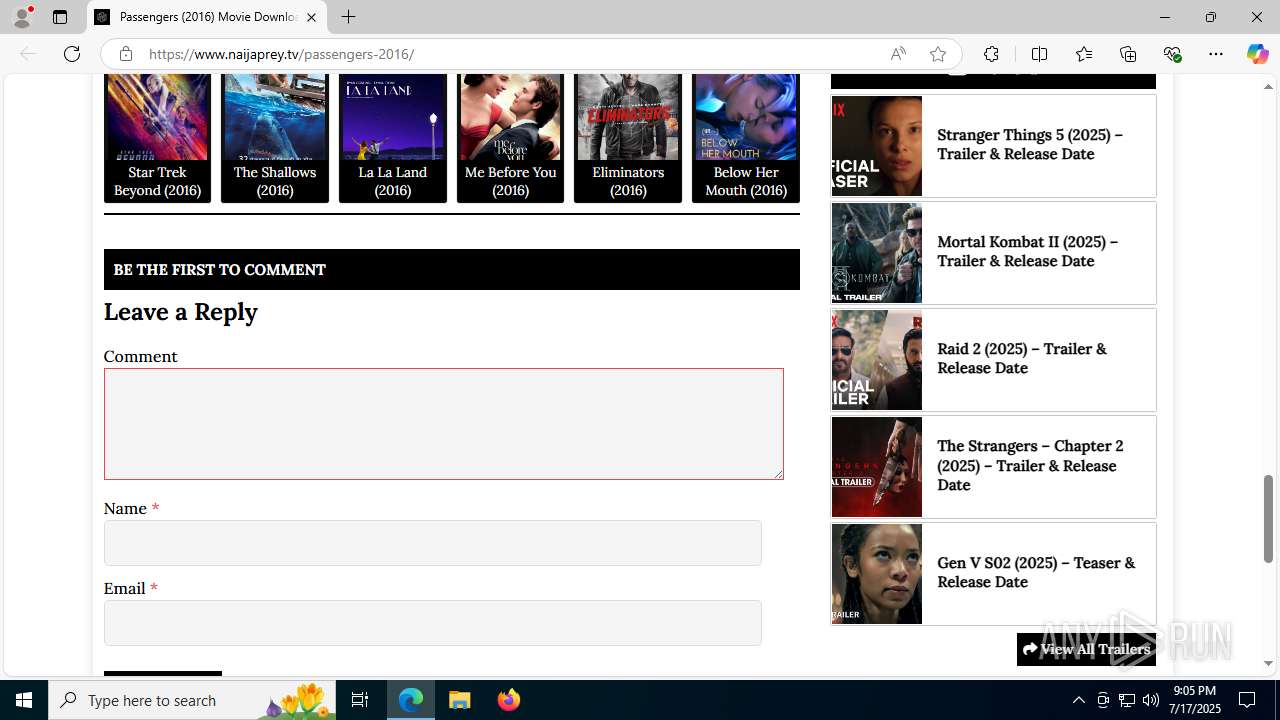Open Mortal Kombat II trailer thumbnail

pyautogui.click(x=877, y=253)
